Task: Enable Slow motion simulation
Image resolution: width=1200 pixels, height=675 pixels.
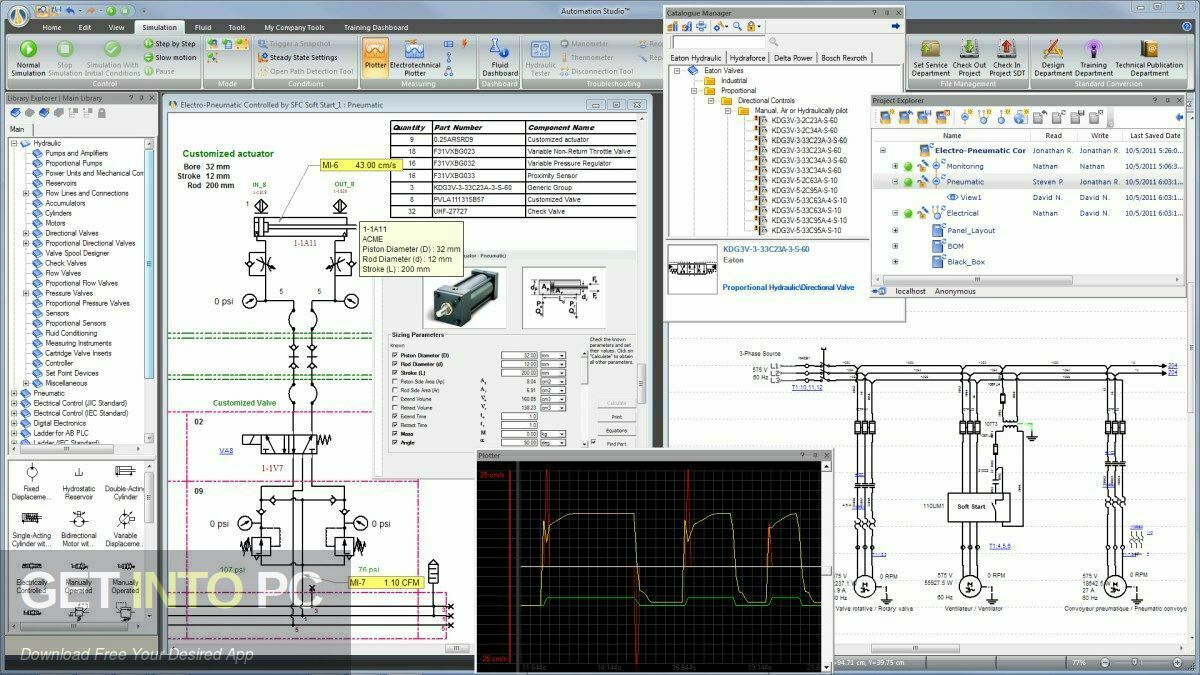Action: coord(169,58)
